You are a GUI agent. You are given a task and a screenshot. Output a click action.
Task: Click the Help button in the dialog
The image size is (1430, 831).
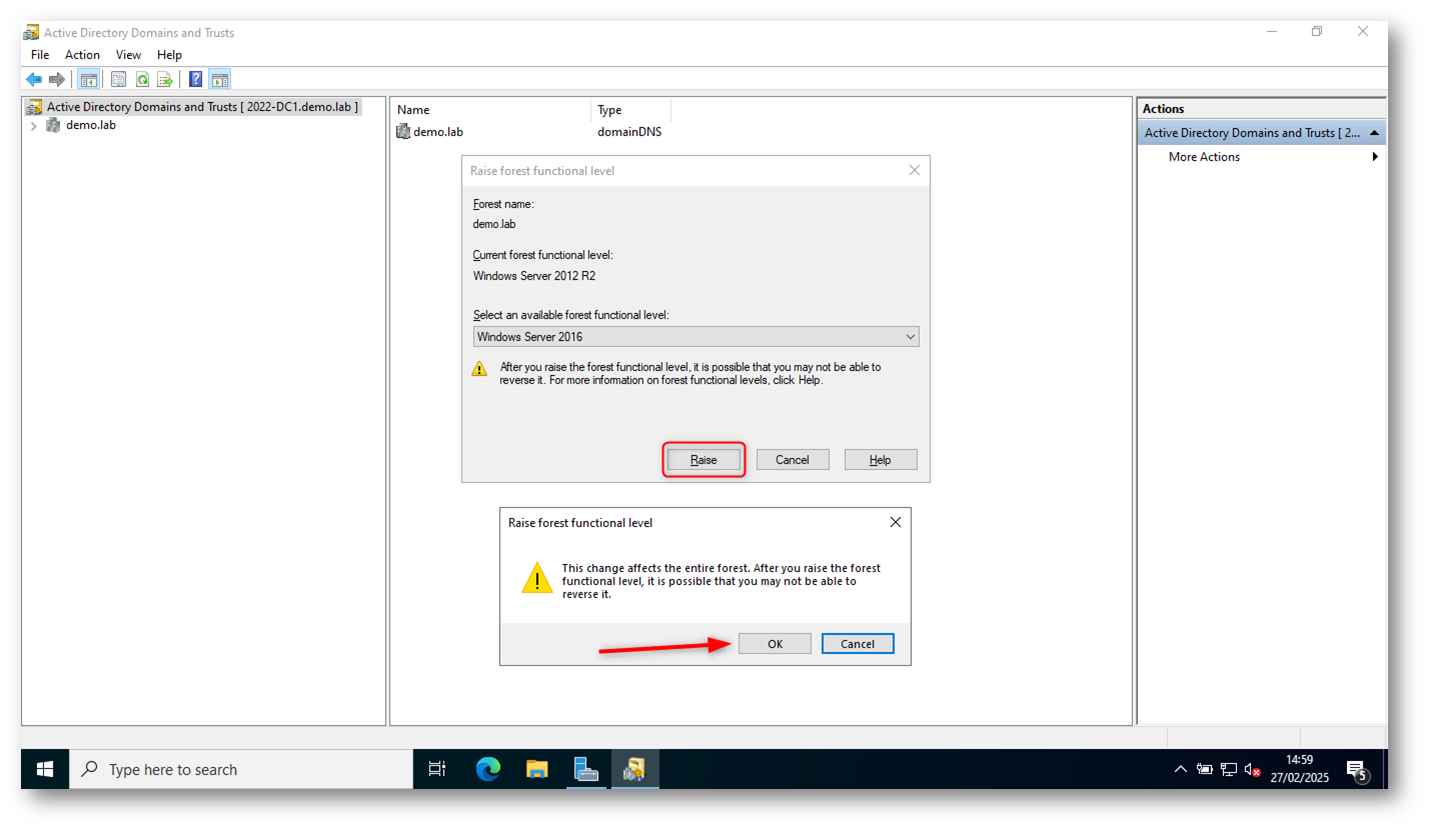(880, 460)
